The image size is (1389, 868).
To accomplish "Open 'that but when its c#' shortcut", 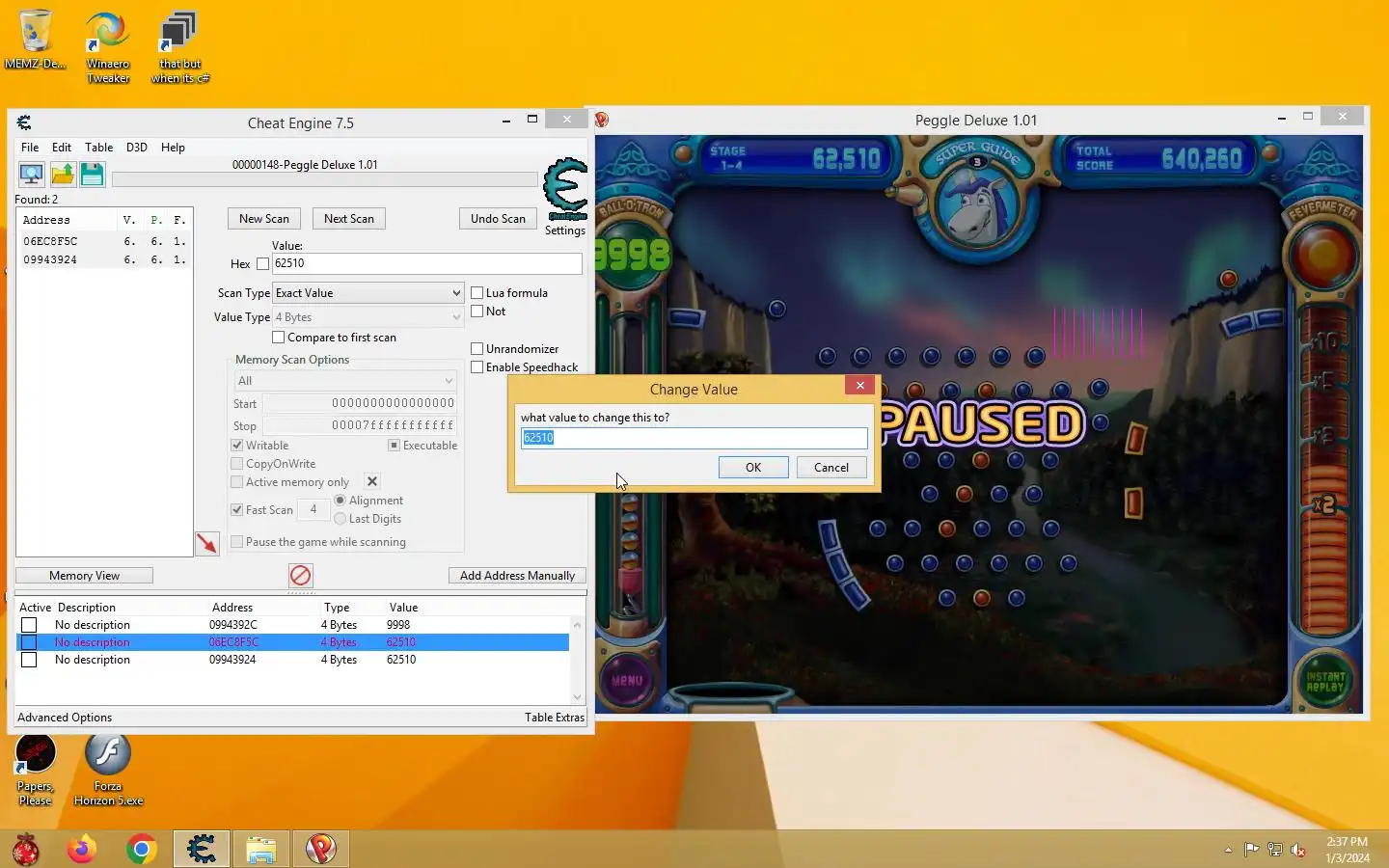I will tap(179, 47).
